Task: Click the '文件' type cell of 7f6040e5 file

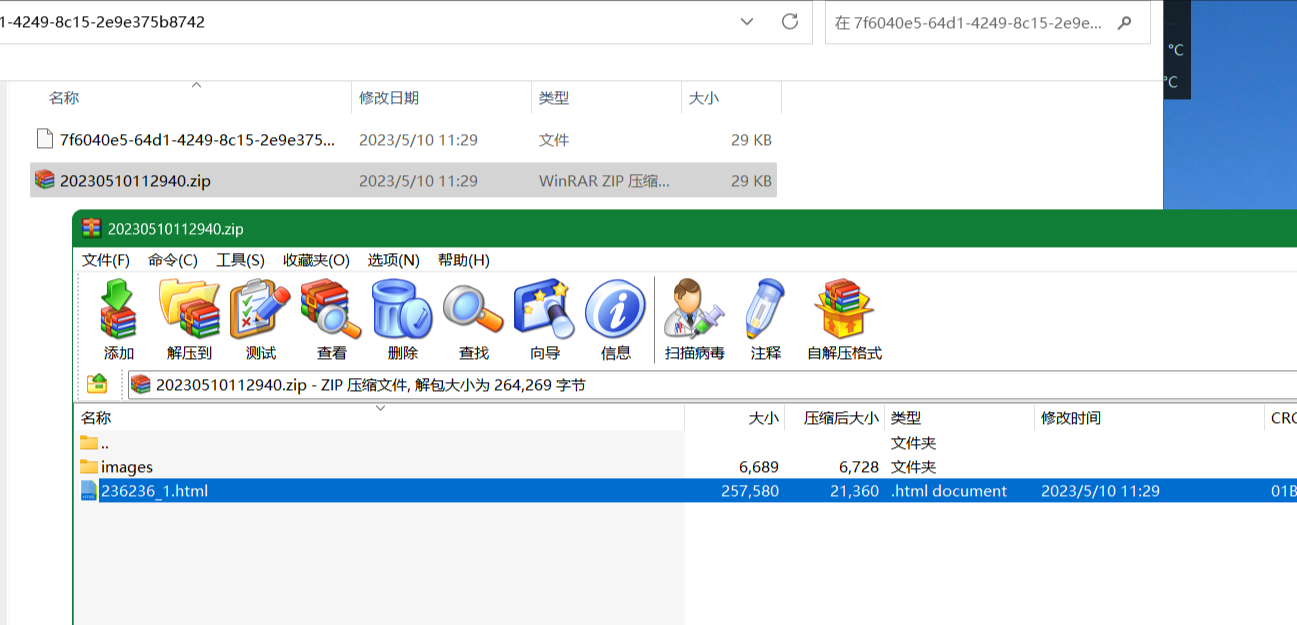Action: click(554, 140)
